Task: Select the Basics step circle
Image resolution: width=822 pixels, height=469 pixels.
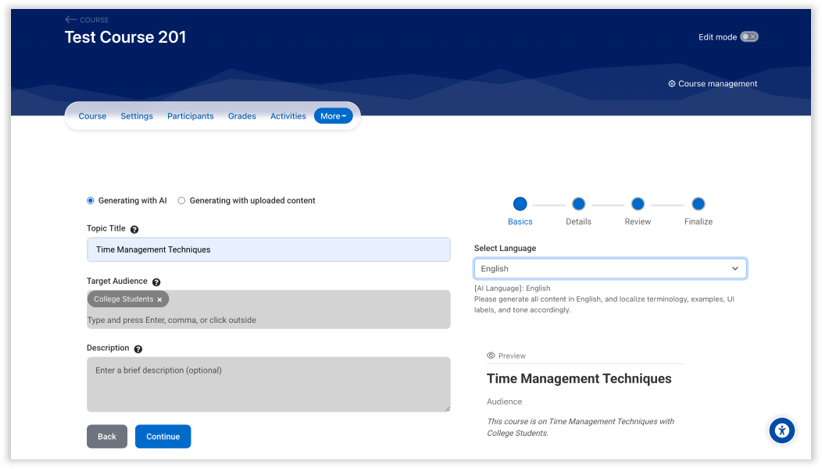Action: [520, 204]
